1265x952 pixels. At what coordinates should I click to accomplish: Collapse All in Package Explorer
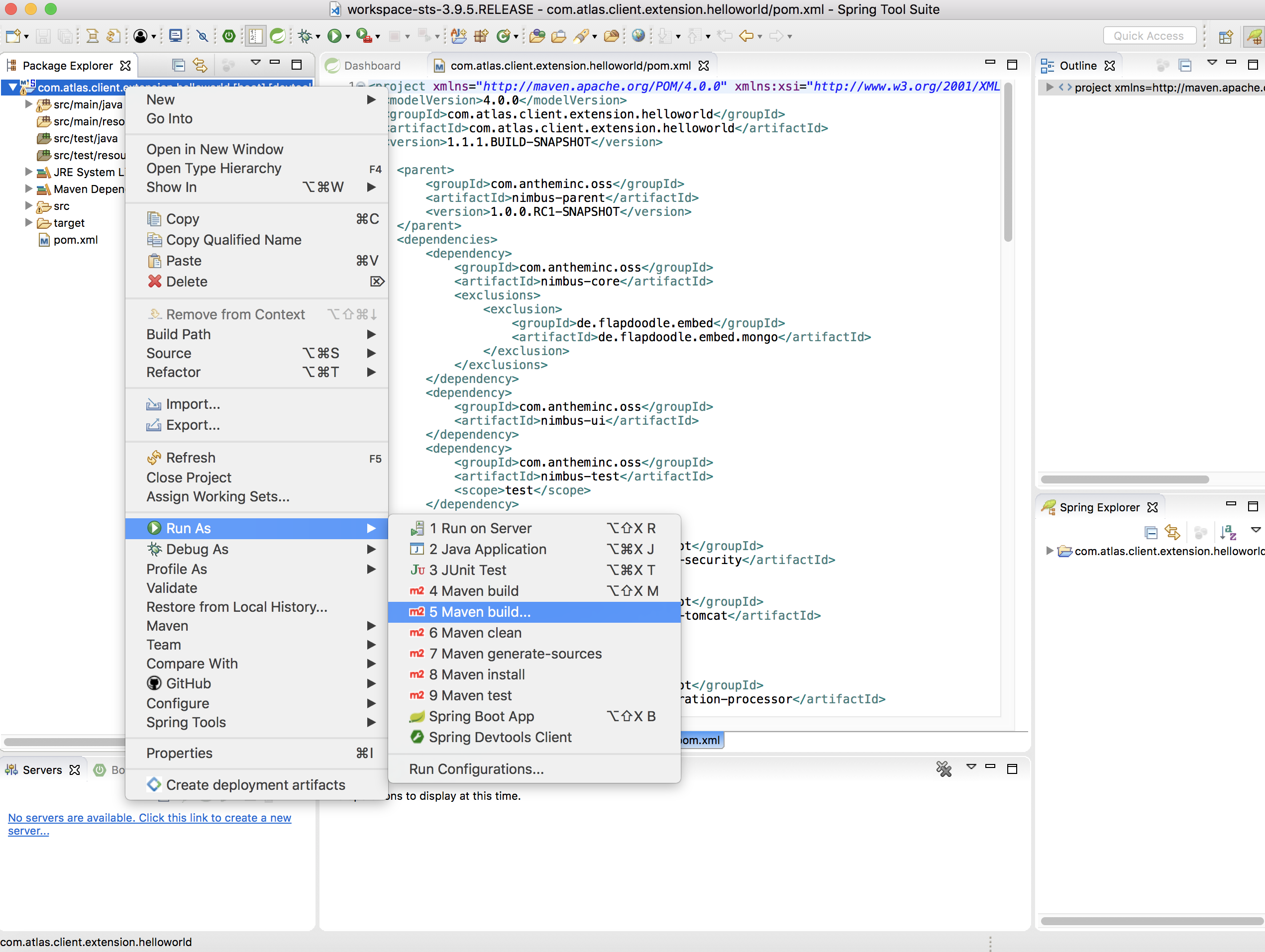pyautogui.click(x=179, y=65)
